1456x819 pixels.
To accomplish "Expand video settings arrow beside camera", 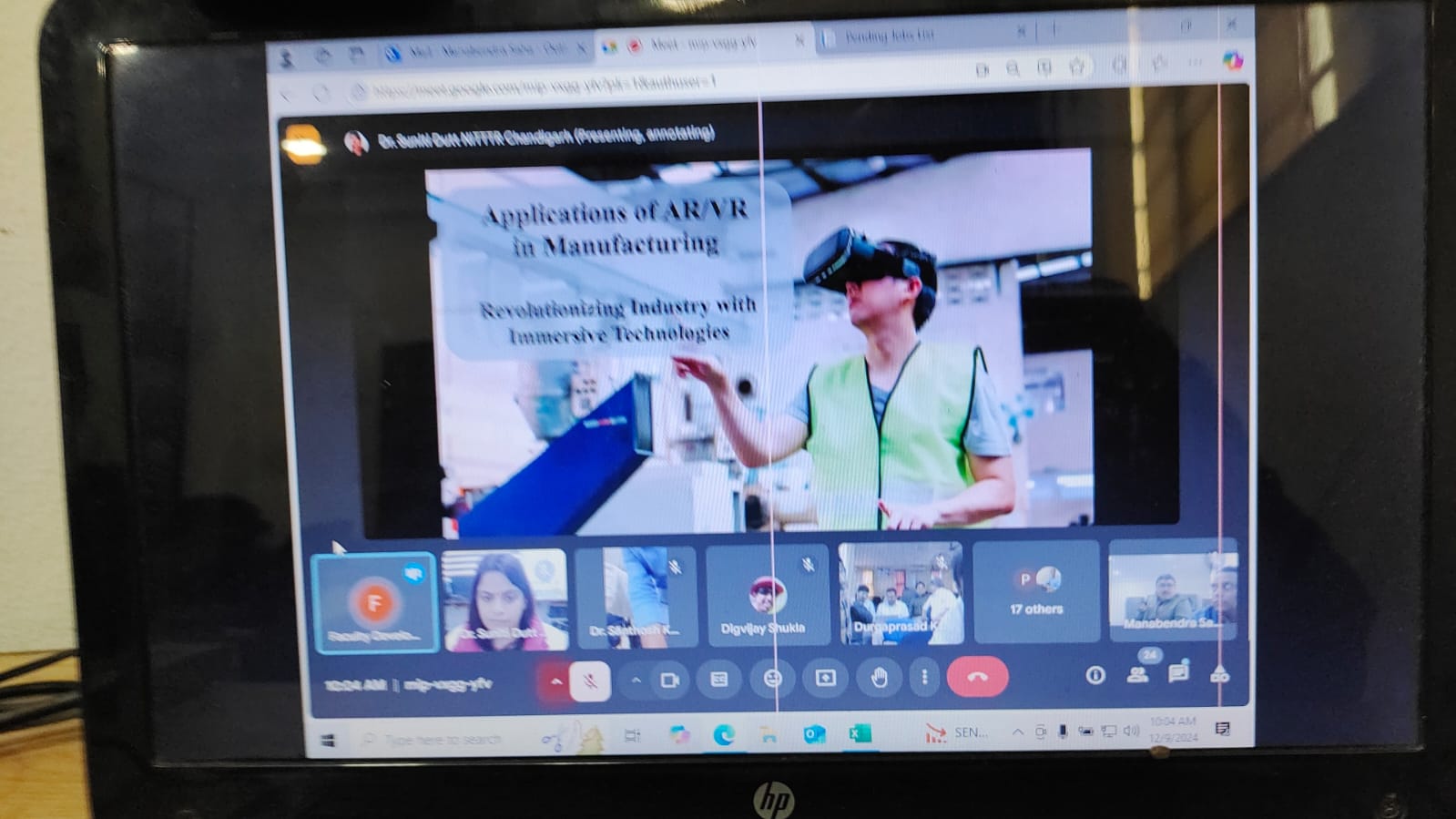I will coord(636,681).
